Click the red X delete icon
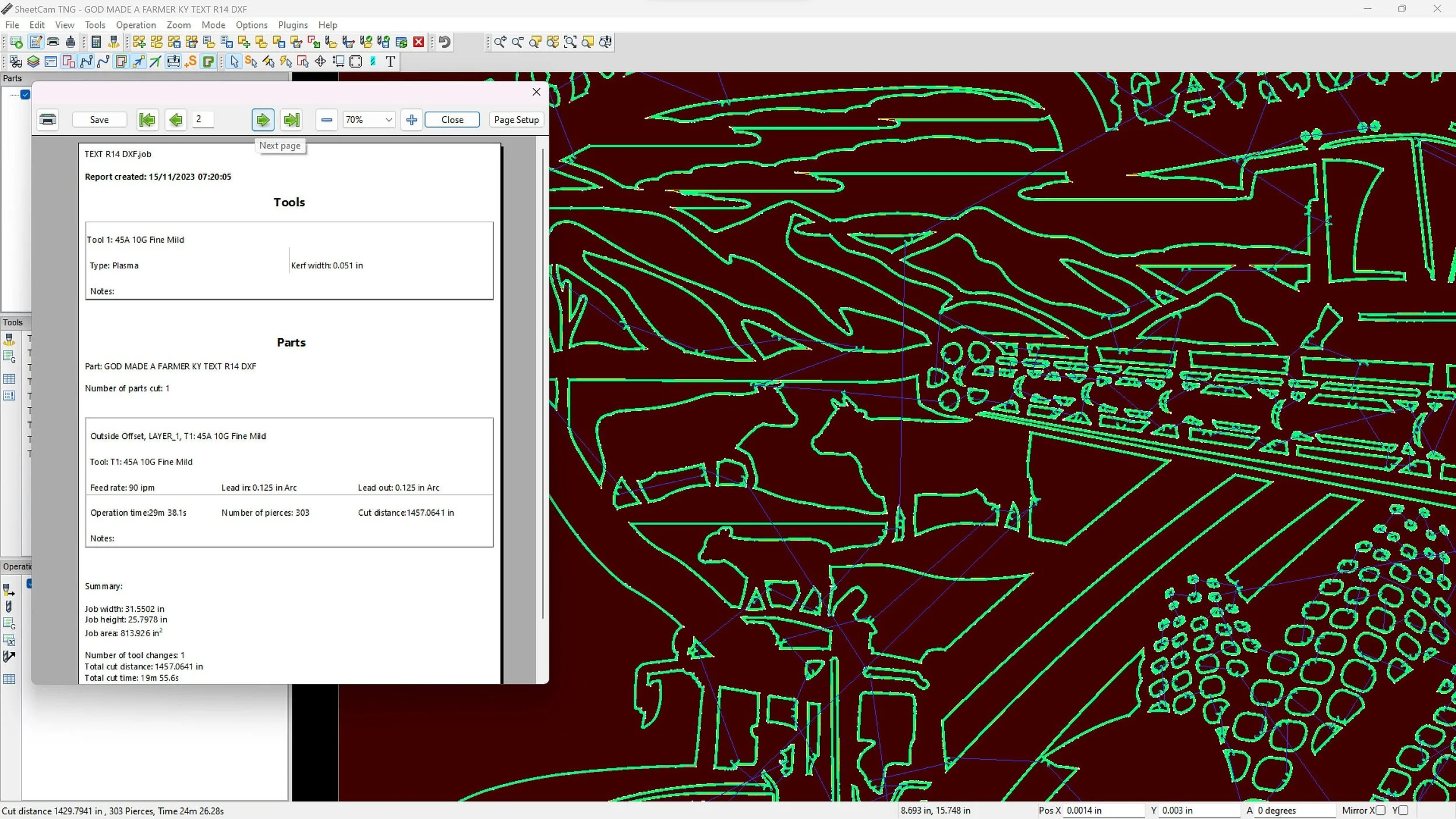 click(x=418, y=42)
